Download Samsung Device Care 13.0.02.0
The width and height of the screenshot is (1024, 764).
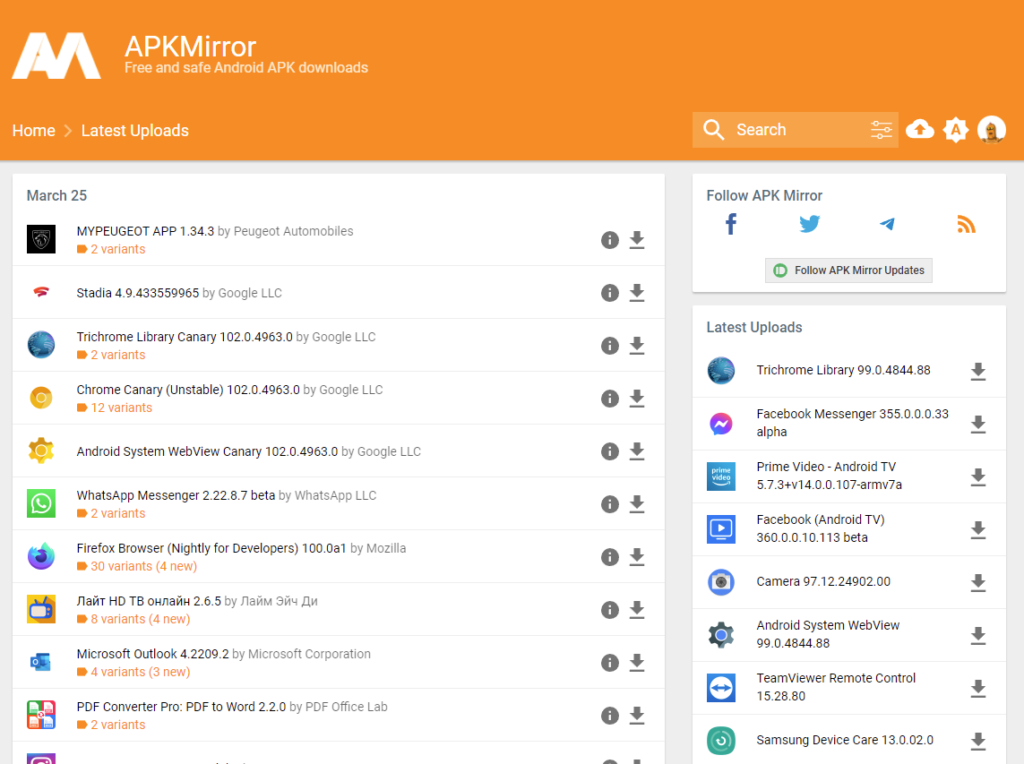click(978, 742)
